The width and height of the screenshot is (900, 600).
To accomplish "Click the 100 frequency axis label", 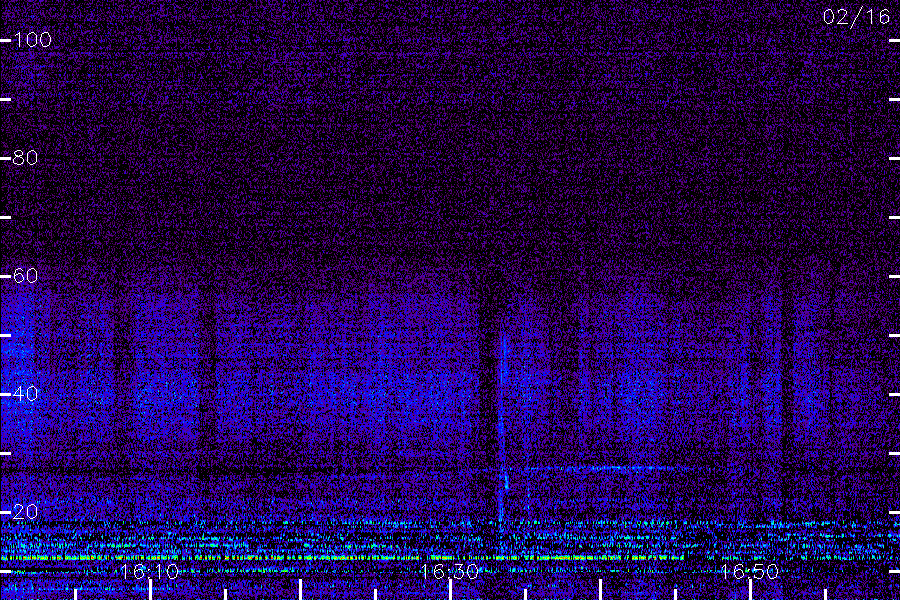I will point(33,40).
